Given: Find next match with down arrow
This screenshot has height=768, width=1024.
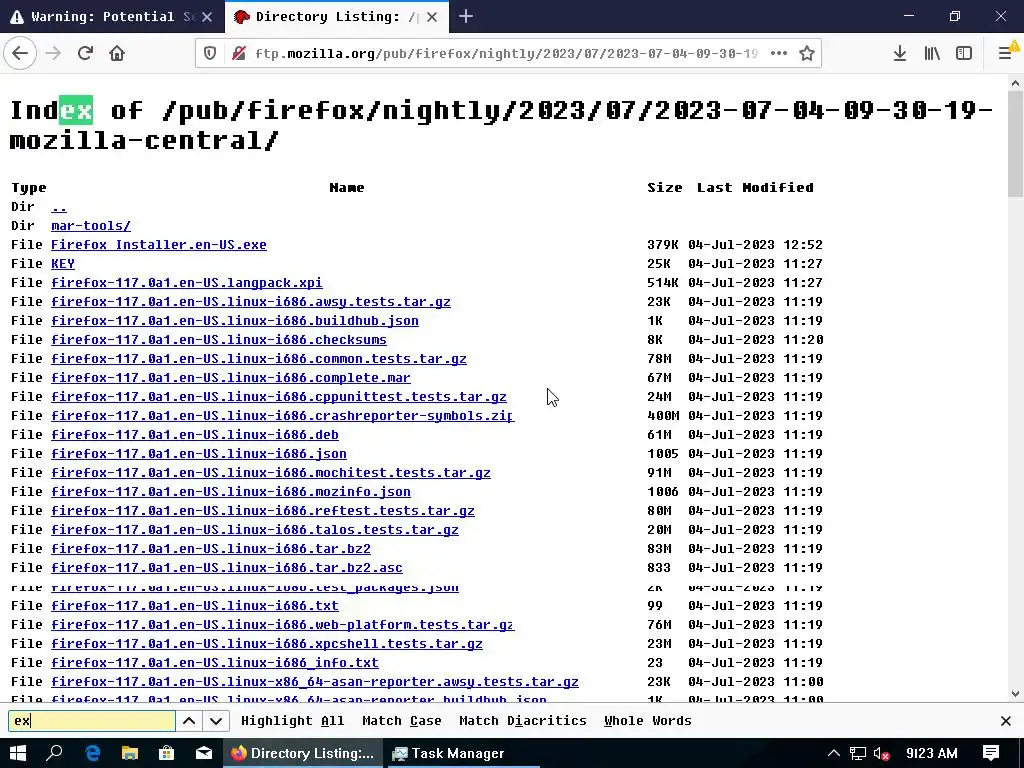Looking at the screenshot, I should [x=216, y=720].
